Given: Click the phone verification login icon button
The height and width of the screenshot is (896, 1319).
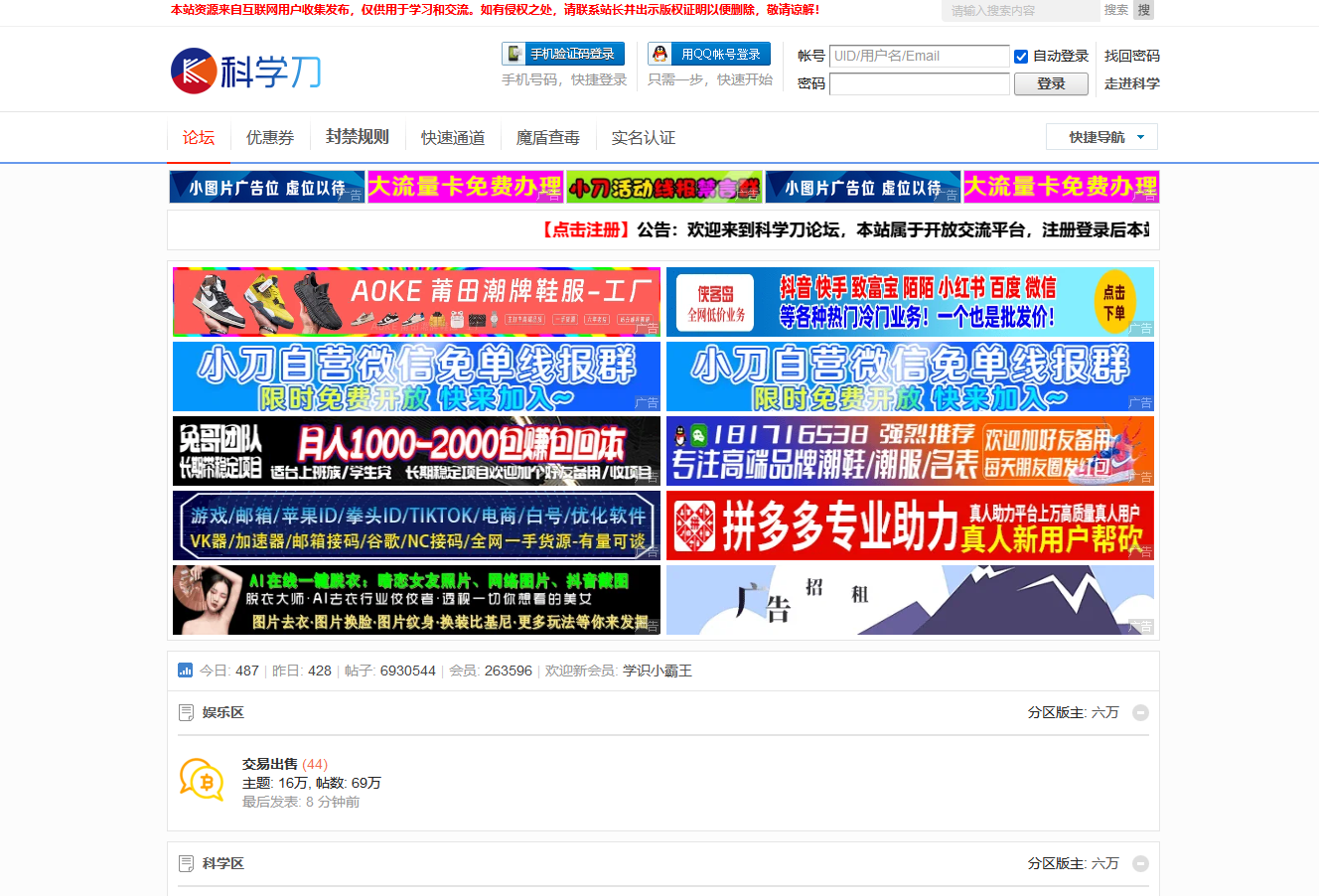Looking at the screenshot, I should [563, 54].
